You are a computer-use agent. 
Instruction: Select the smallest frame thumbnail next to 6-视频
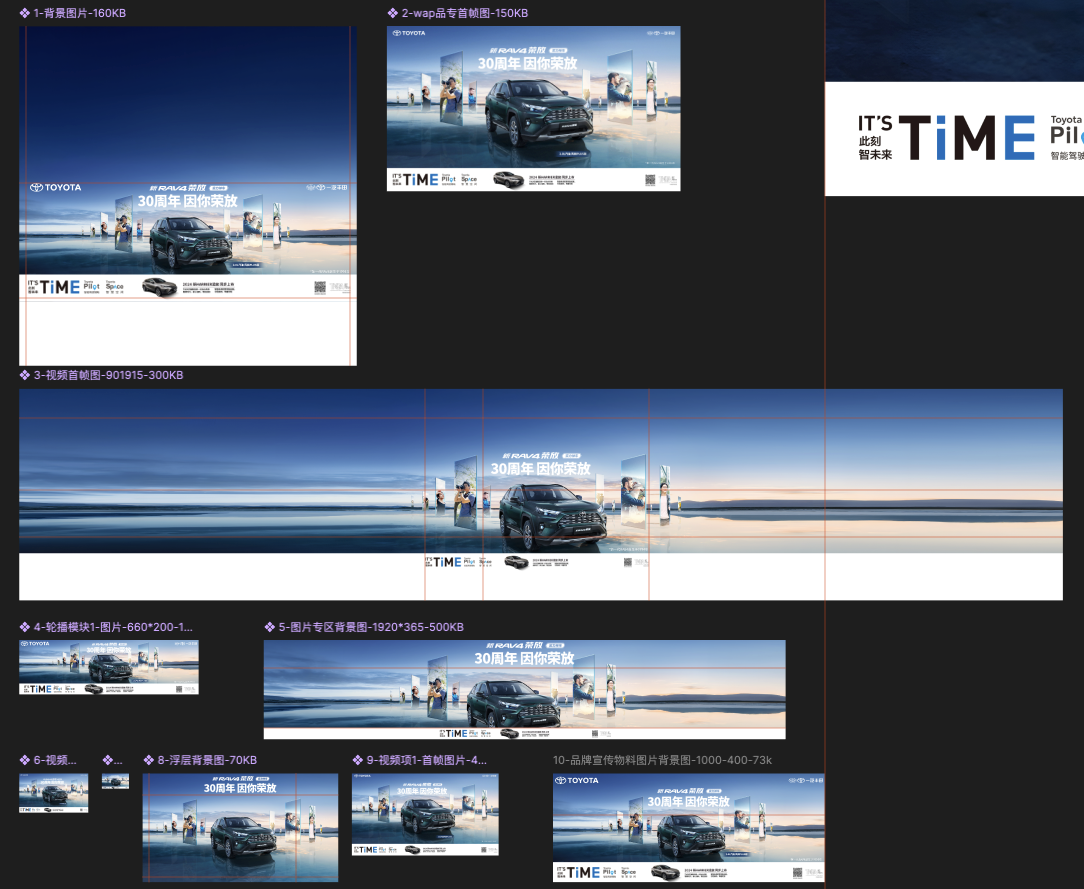pos(115,781)
